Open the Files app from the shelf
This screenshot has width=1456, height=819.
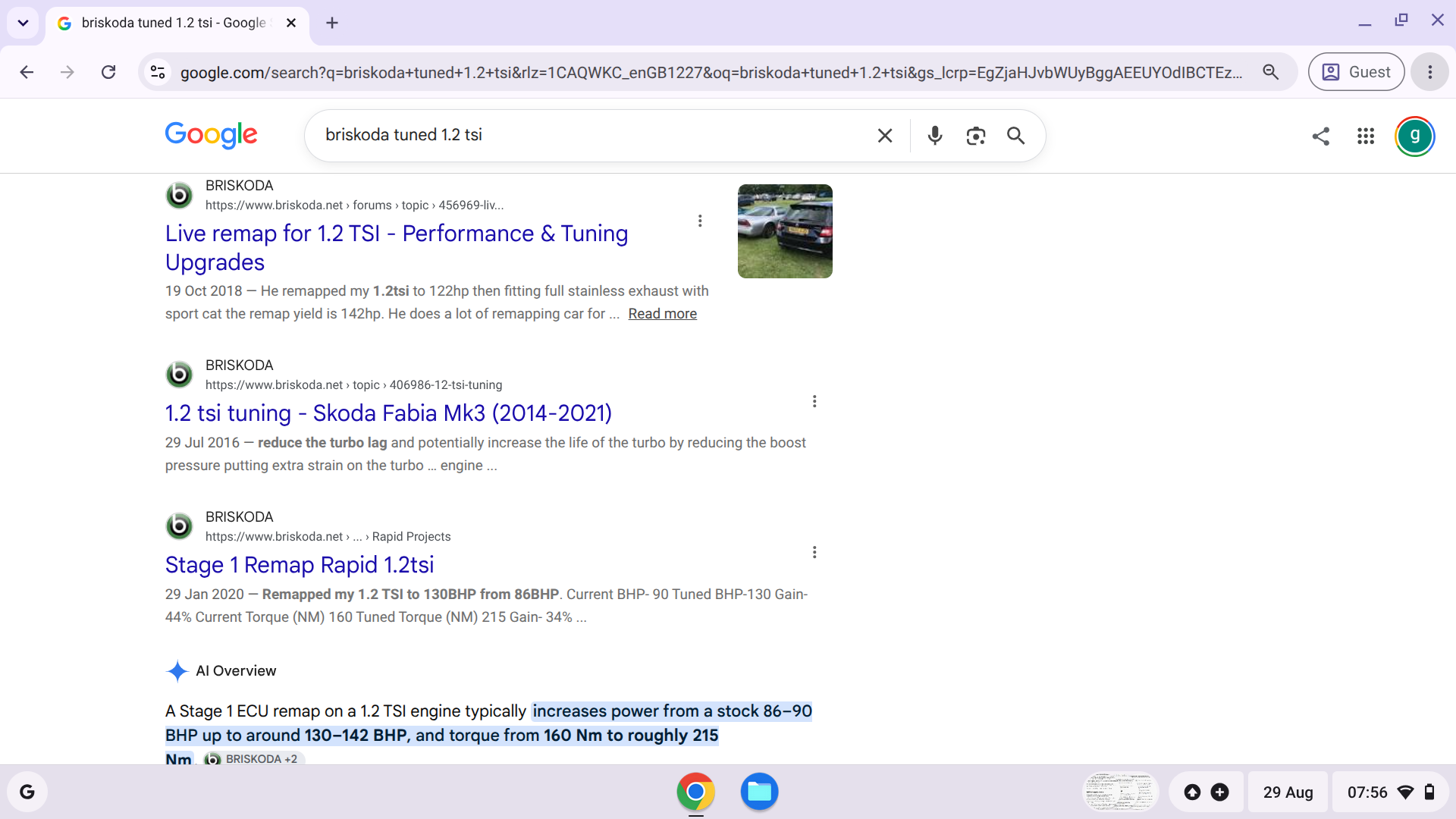click(759, 792)
